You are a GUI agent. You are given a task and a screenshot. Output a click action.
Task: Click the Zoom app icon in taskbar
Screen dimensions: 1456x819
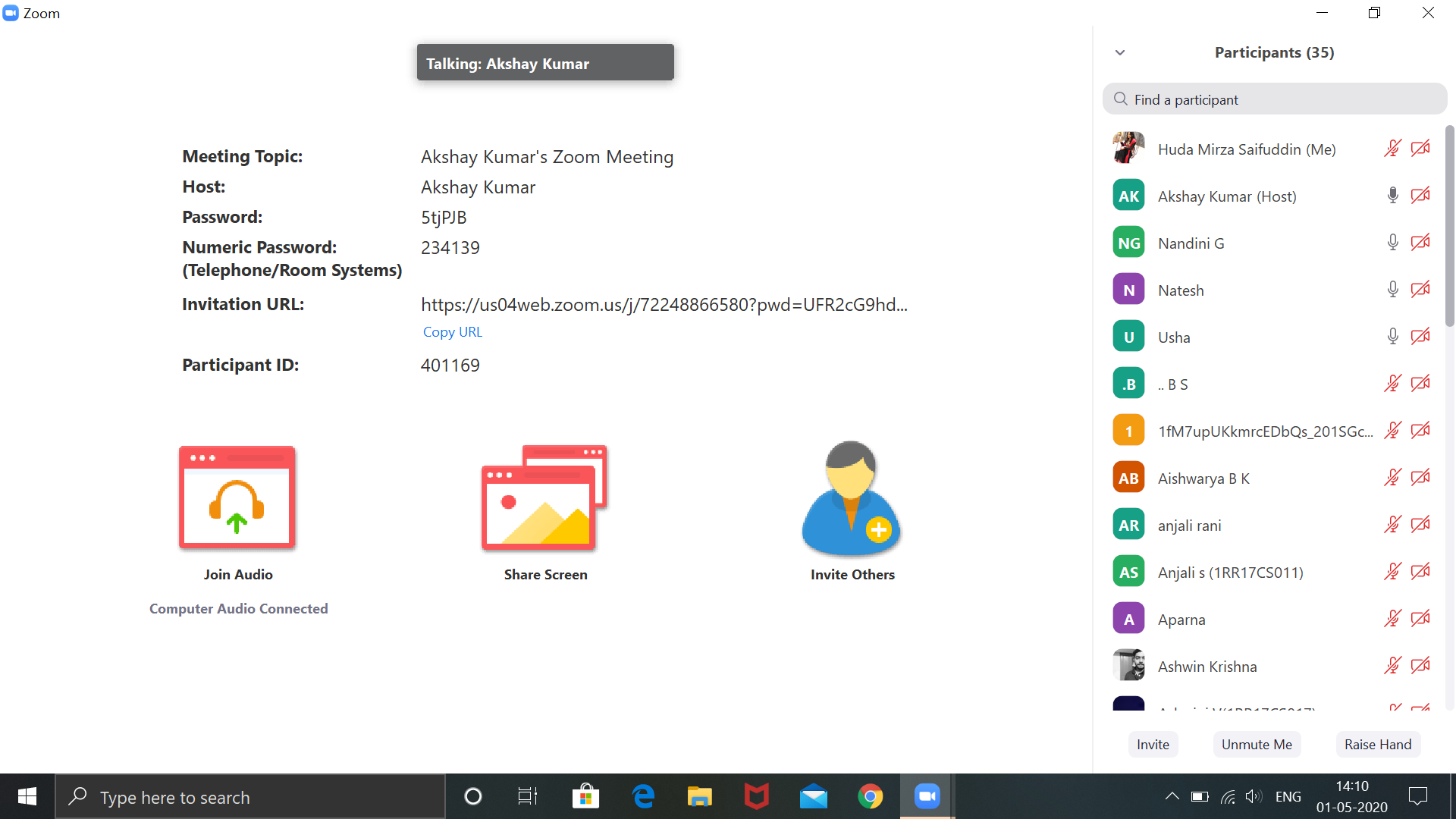point(927,797)
